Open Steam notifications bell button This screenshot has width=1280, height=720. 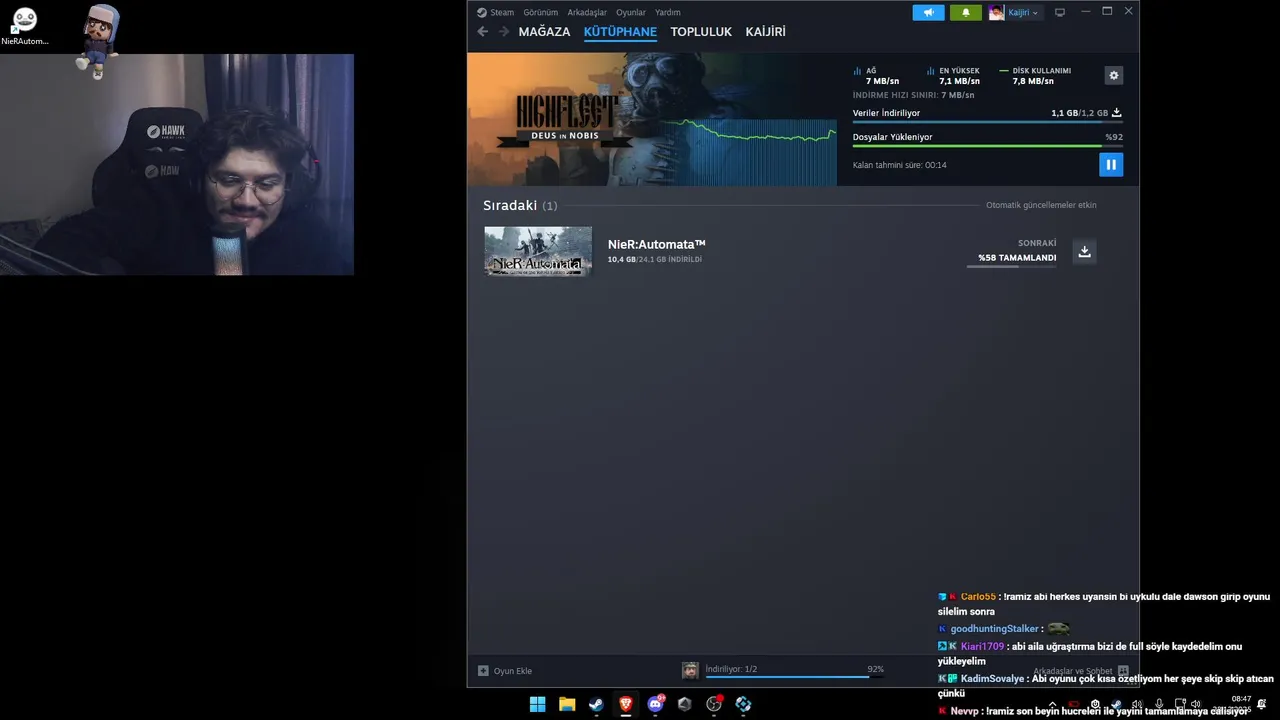coord(965,12)
